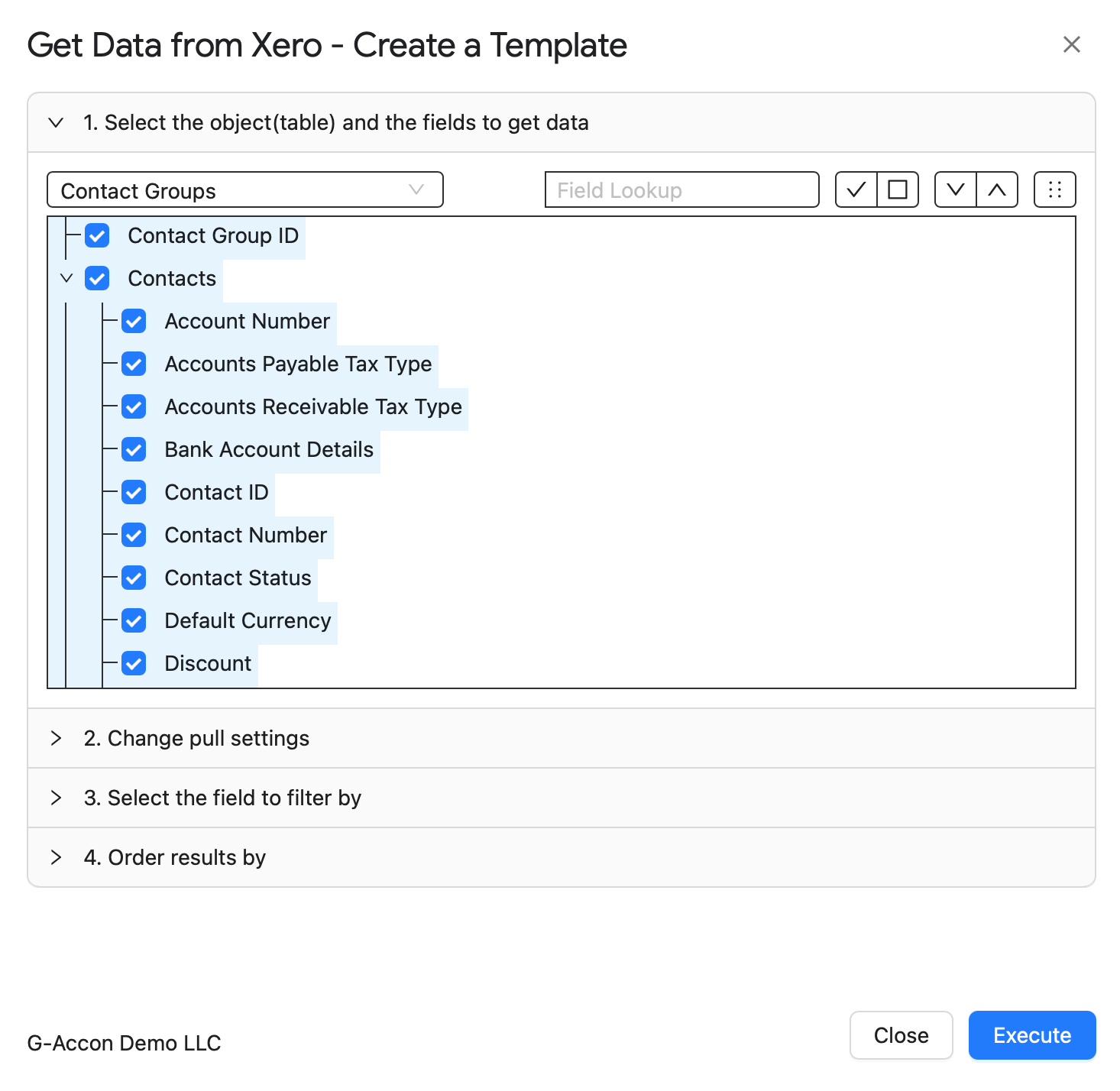Uncheck the Default Currency checkbox
This screenshot has width=1120, height=1091.
(134, 620)
